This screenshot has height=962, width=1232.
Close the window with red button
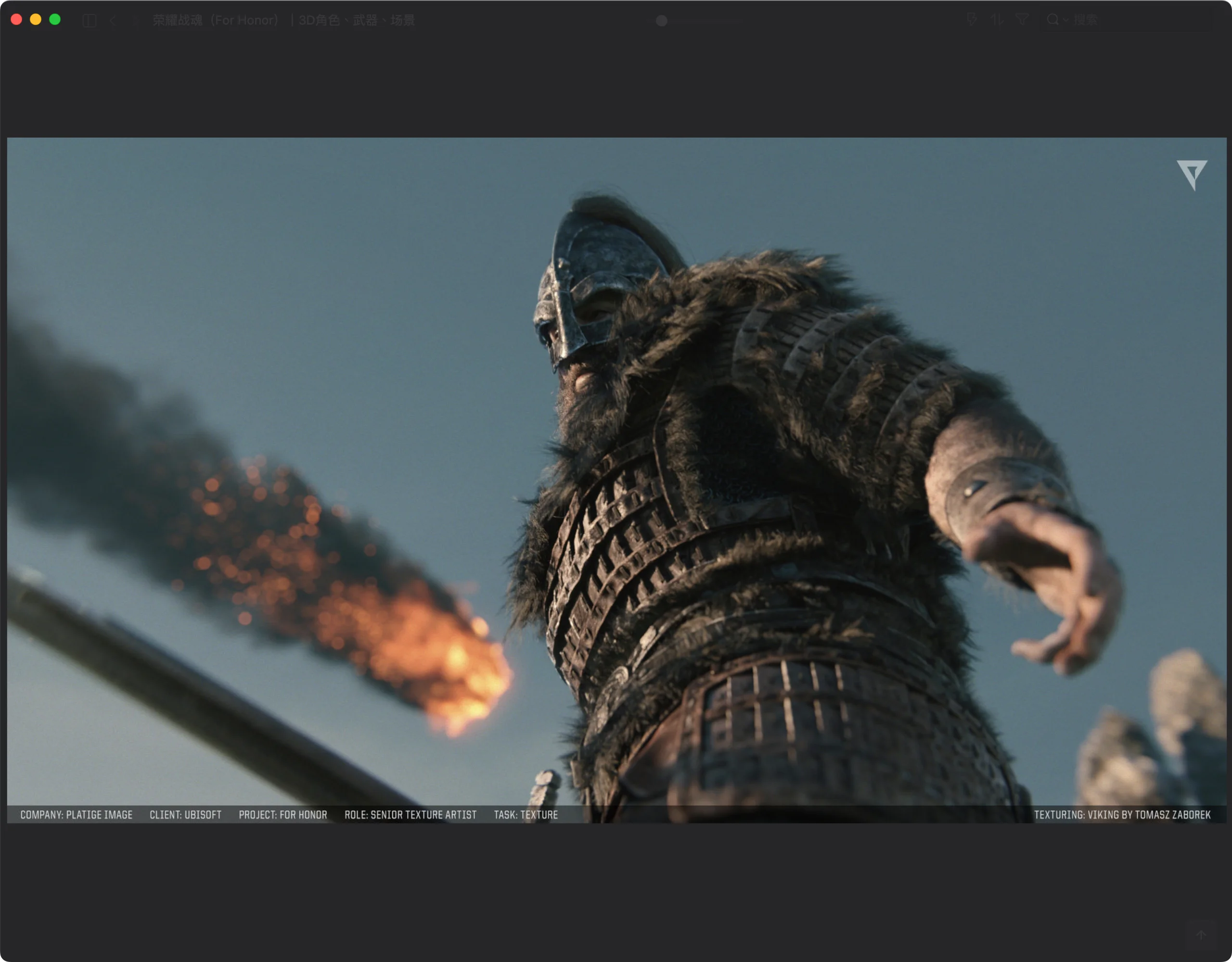(x=16, y=19)
